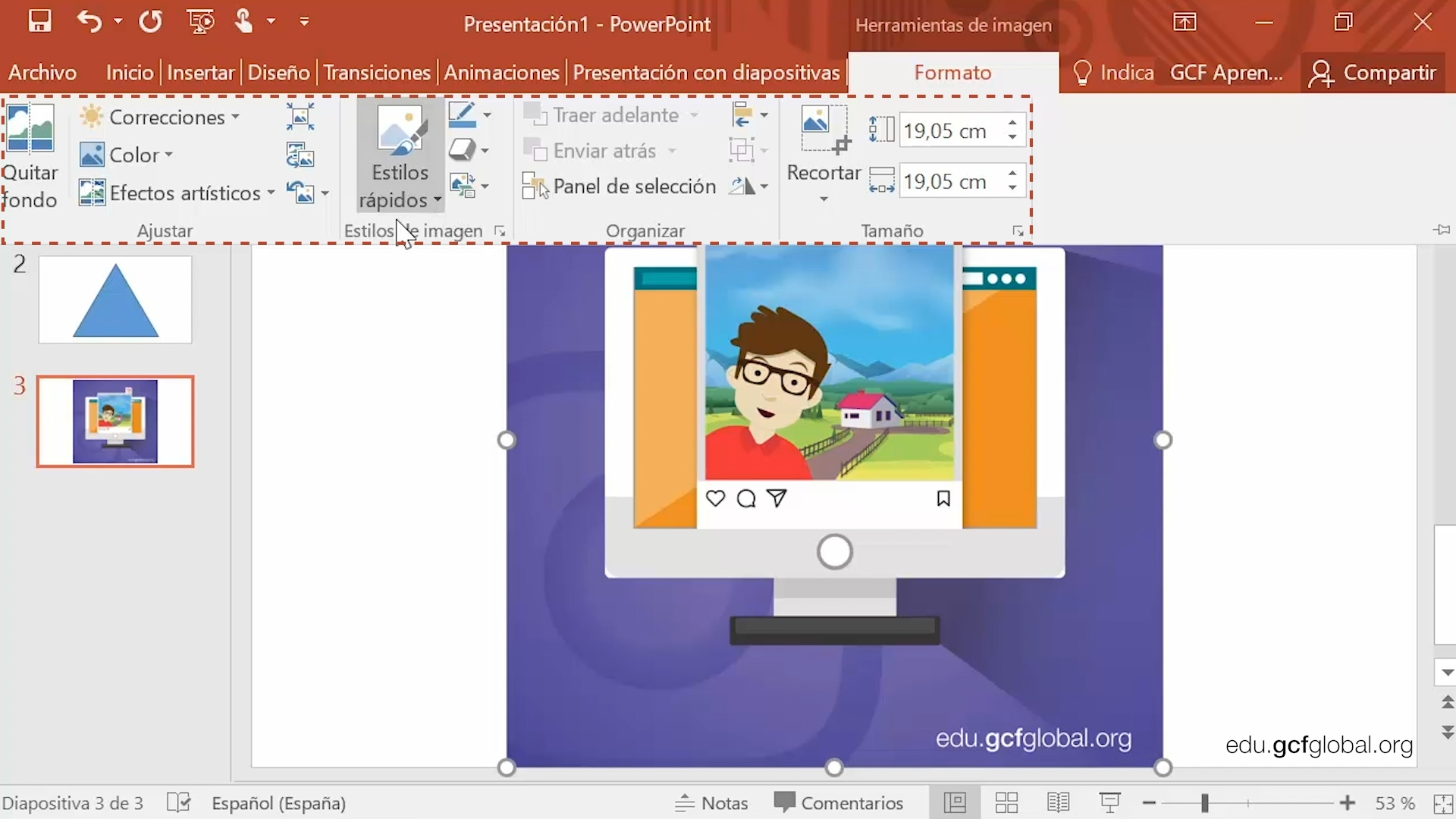Viewport: 1456px width, 819px height.
Task: Click the Compartir button
Action: point(1374,73)
